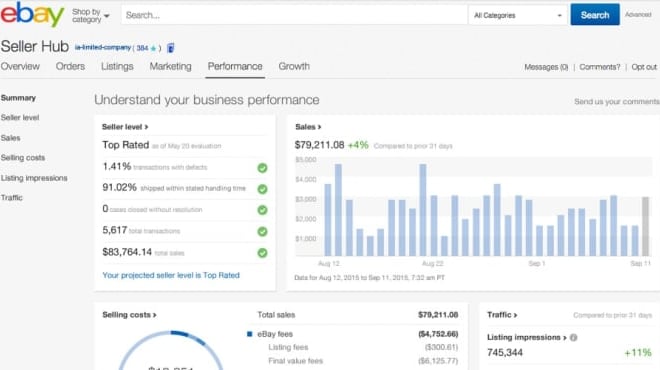Expand the Sales card heading

click(x=308, y=127)
